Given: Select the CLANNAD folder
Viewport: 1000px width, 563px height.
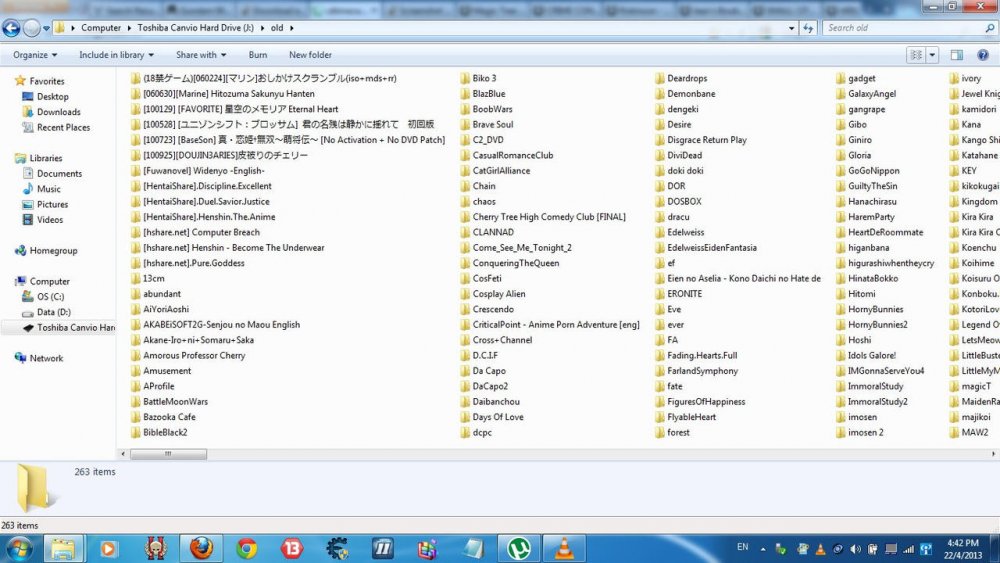Looking at the screenshot, I should click(x=493, y=232).
